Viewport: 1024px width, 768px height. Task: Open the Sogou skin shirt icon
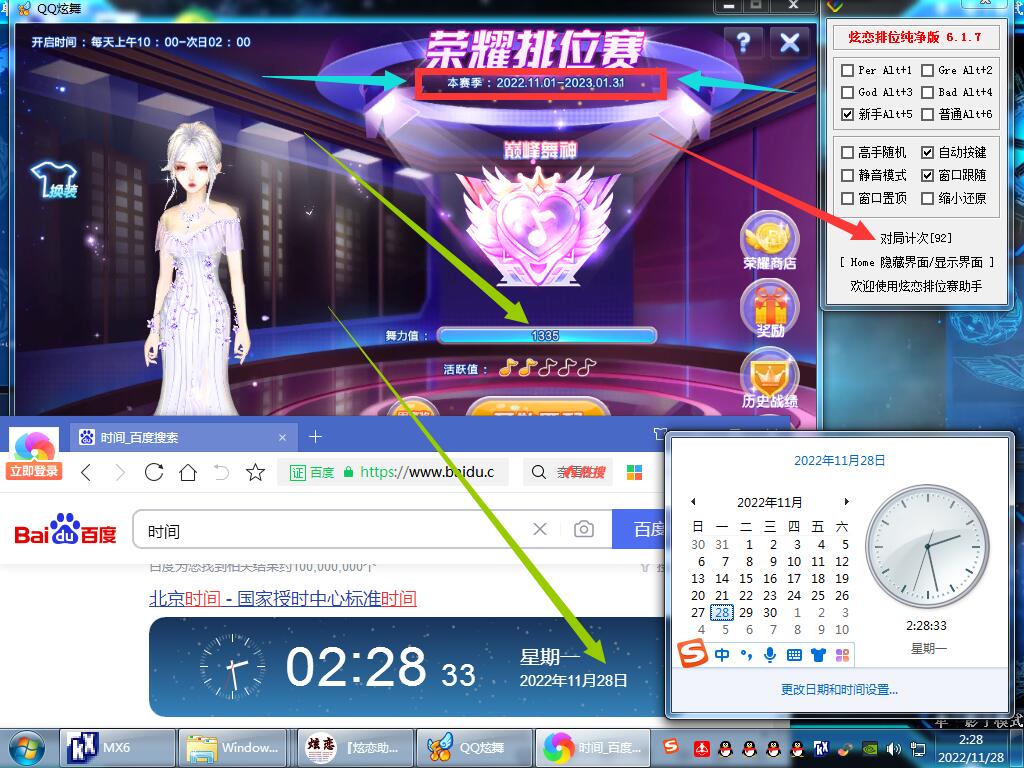coord(818,654)
